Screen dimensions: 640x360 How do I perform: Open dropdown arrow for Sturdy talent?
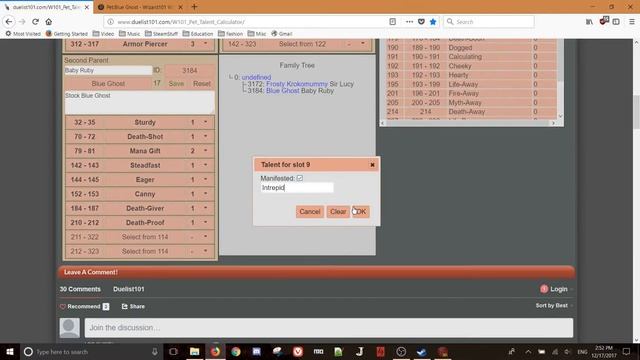[x=205, y=122]
